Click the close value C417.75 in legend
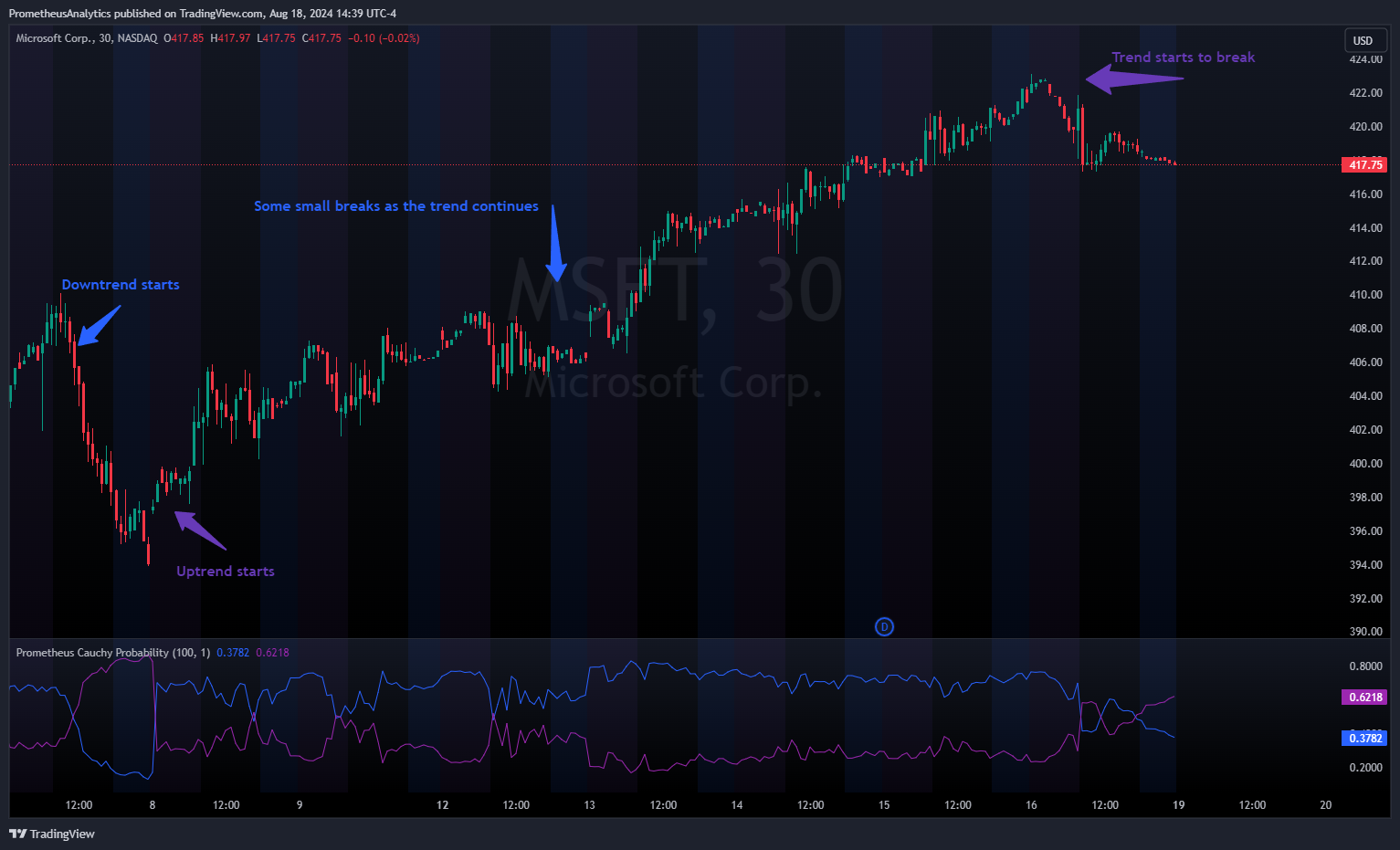1400x850 pixels. point(321,38)
